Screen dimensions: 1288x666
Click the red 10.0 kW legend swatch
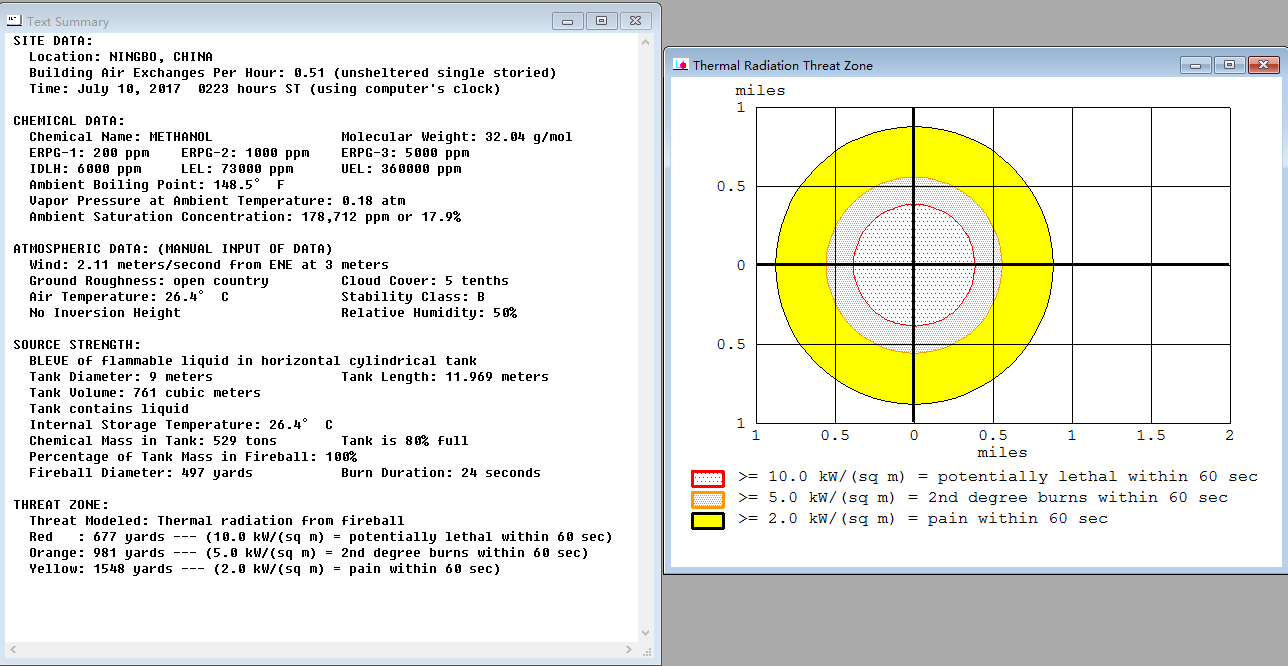[x=707, y=478]
